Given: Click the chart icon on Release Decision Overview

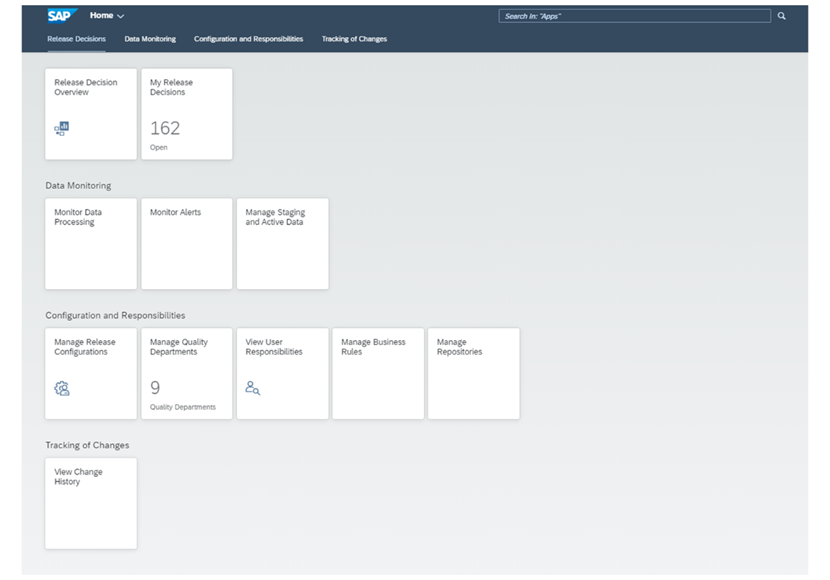Looking at the screenshot, I should pyautogui.click(x=60, y=128).
